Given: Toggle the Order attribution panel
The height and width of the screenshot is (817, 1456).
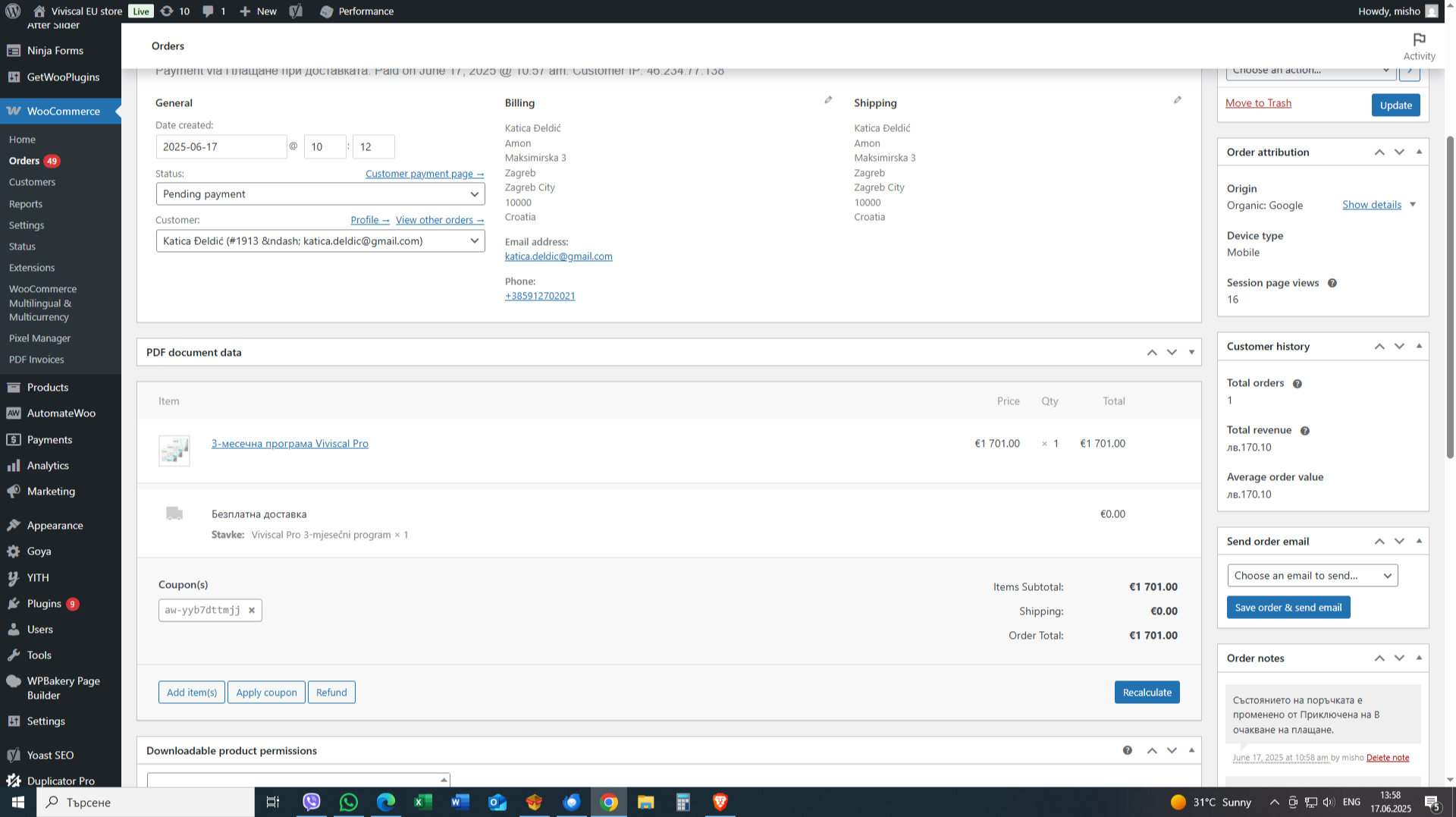Looking at the screenshot, I should 1419,152.
